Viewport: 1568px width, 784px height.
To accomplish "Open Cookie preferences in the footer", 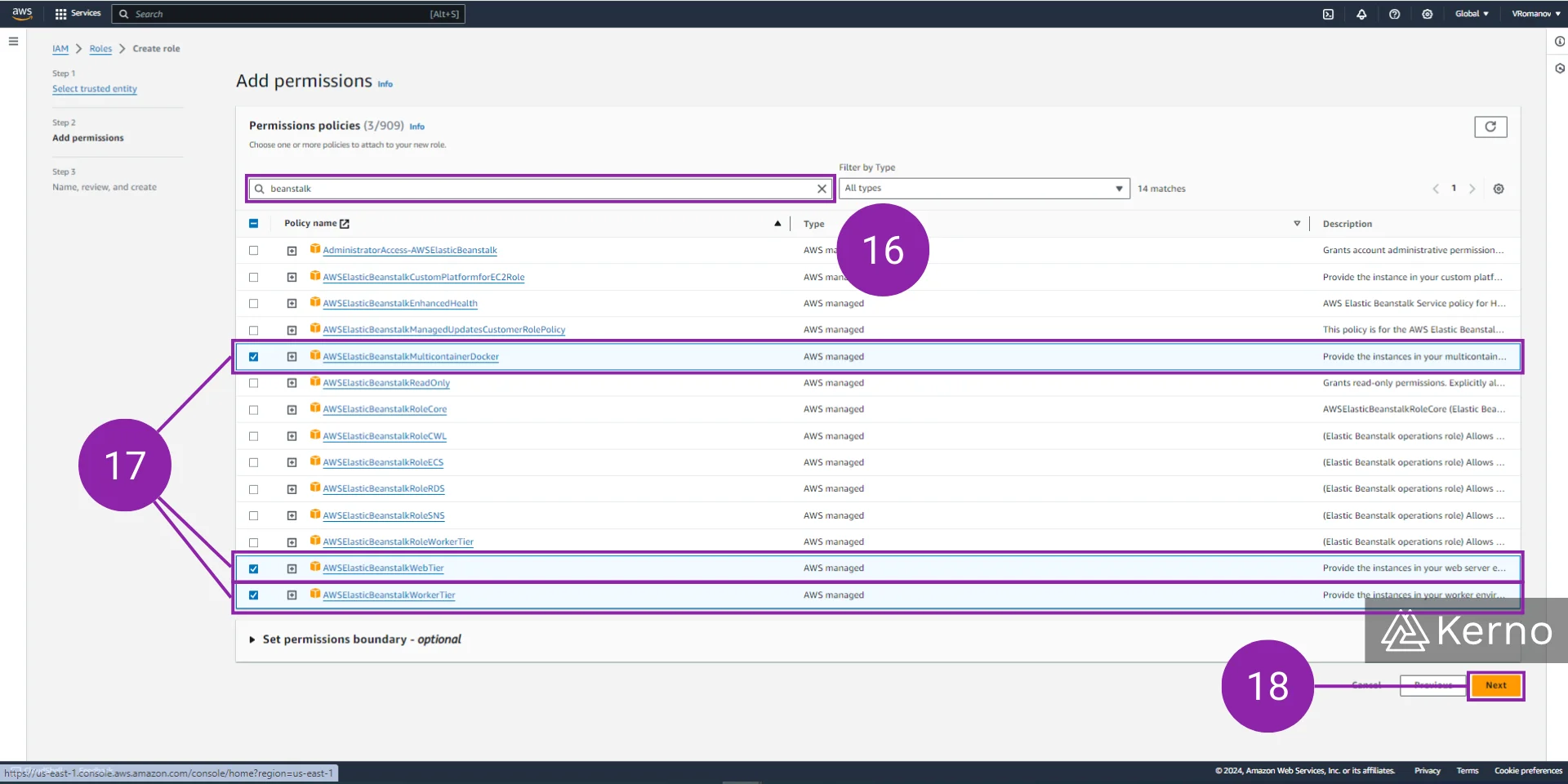I will click(1528, 771).
